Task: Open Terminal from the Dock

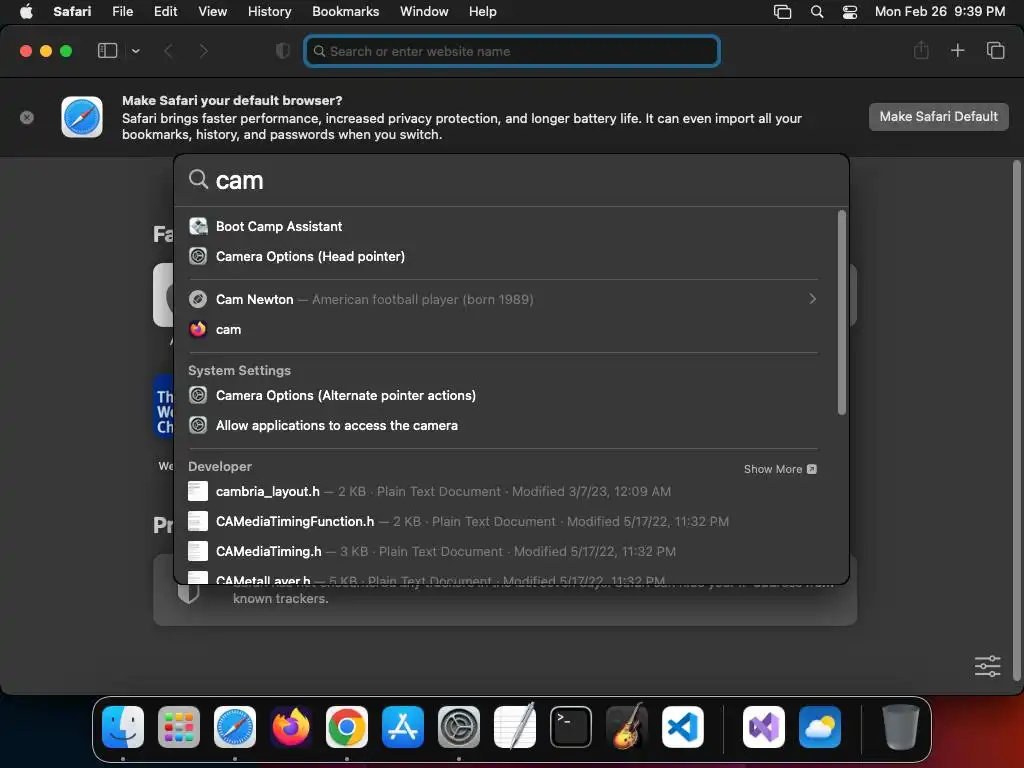Action: pos(571,726)
